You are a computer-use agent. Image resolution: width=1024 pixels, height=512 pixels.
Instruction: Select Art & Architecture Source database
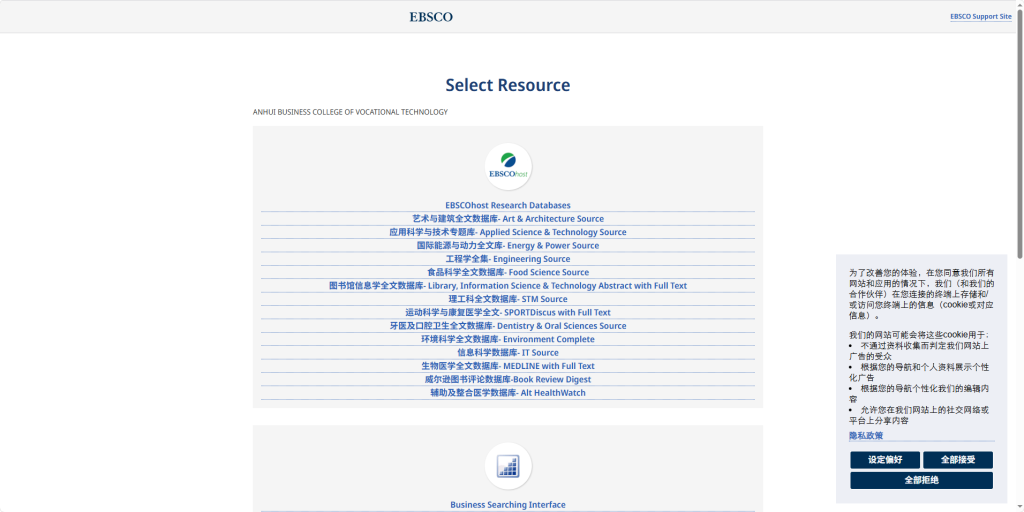508,219
